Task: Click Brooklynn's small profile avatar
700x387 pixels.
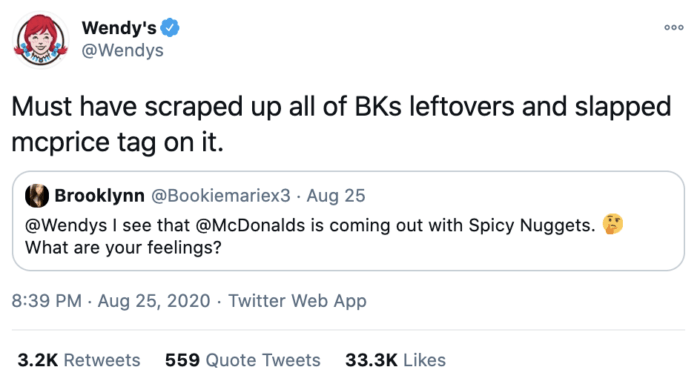Action: (37, 196)
